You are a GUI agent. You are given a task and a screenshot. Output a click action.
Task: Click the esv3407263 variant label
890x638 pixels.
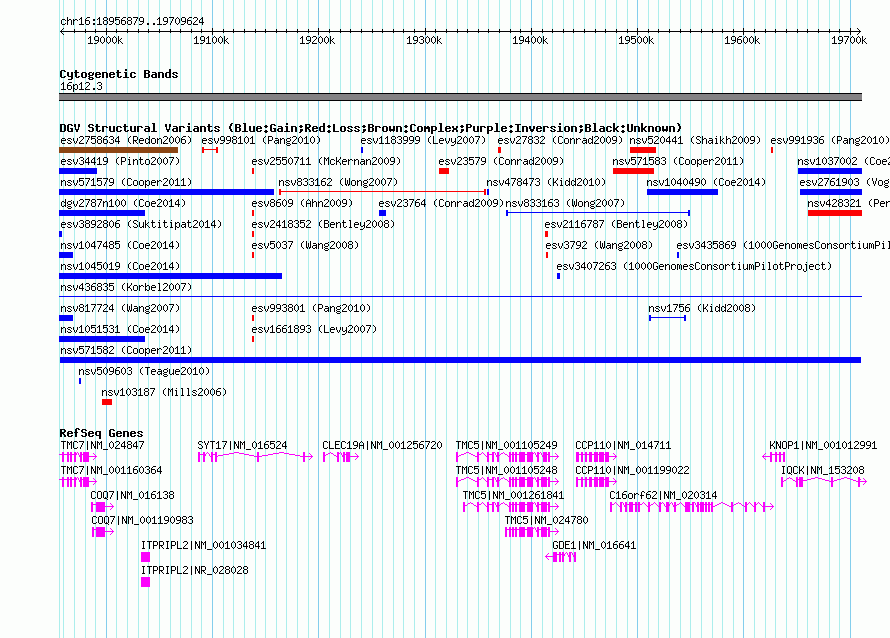coord(694,266)
